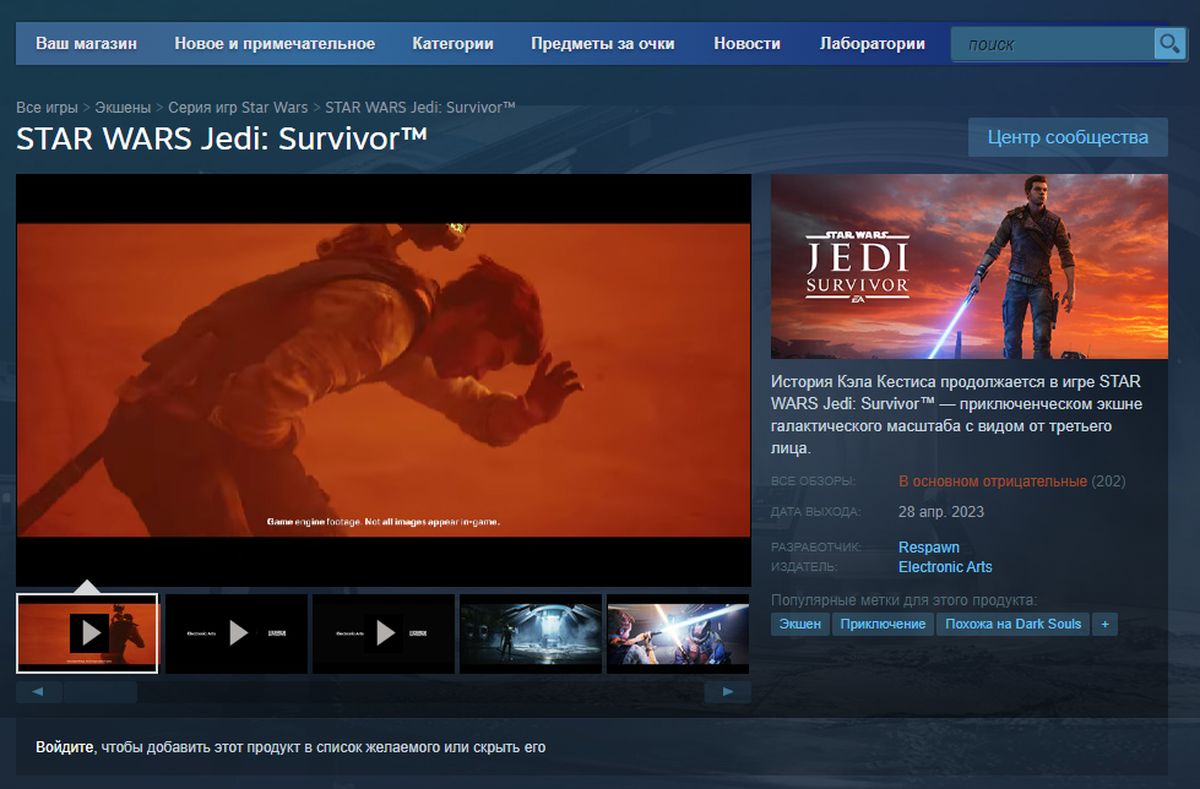Screen dimensions: 1200x789
Task: Click the Центр сообщества button
Action: [1068, 137]
